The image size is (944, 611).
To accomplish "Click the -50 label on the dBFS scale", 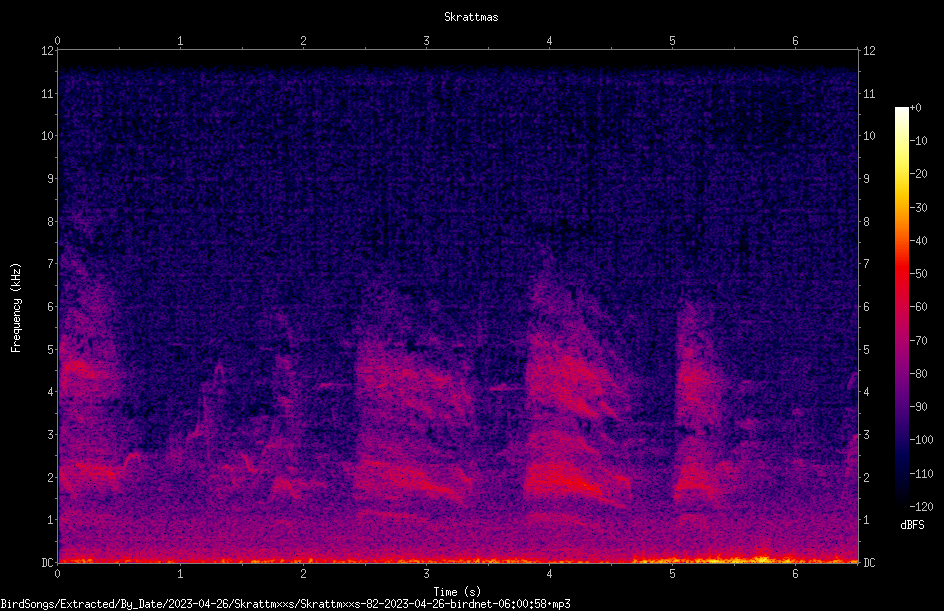I will (x=918, y=273).
